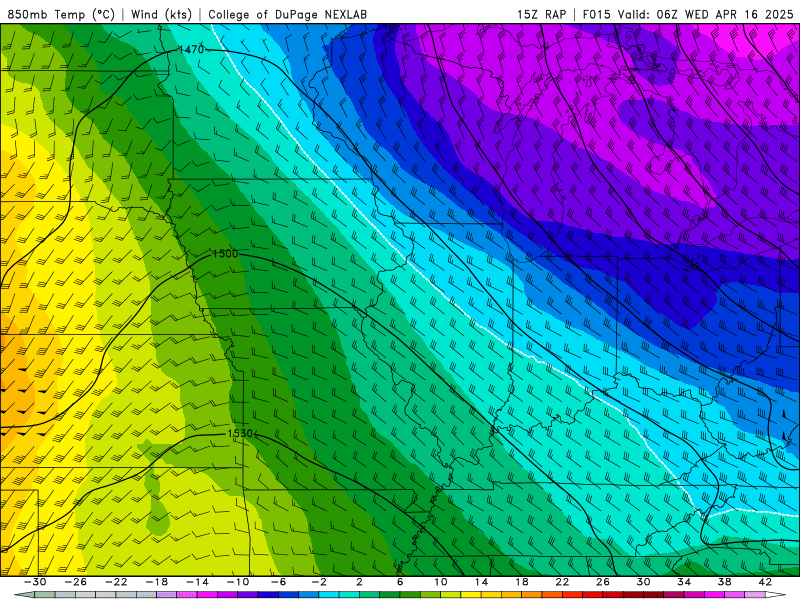Click the 26 tick label on the color scale
Viewport: 800px width, 600px height.
tap(603, 582)
